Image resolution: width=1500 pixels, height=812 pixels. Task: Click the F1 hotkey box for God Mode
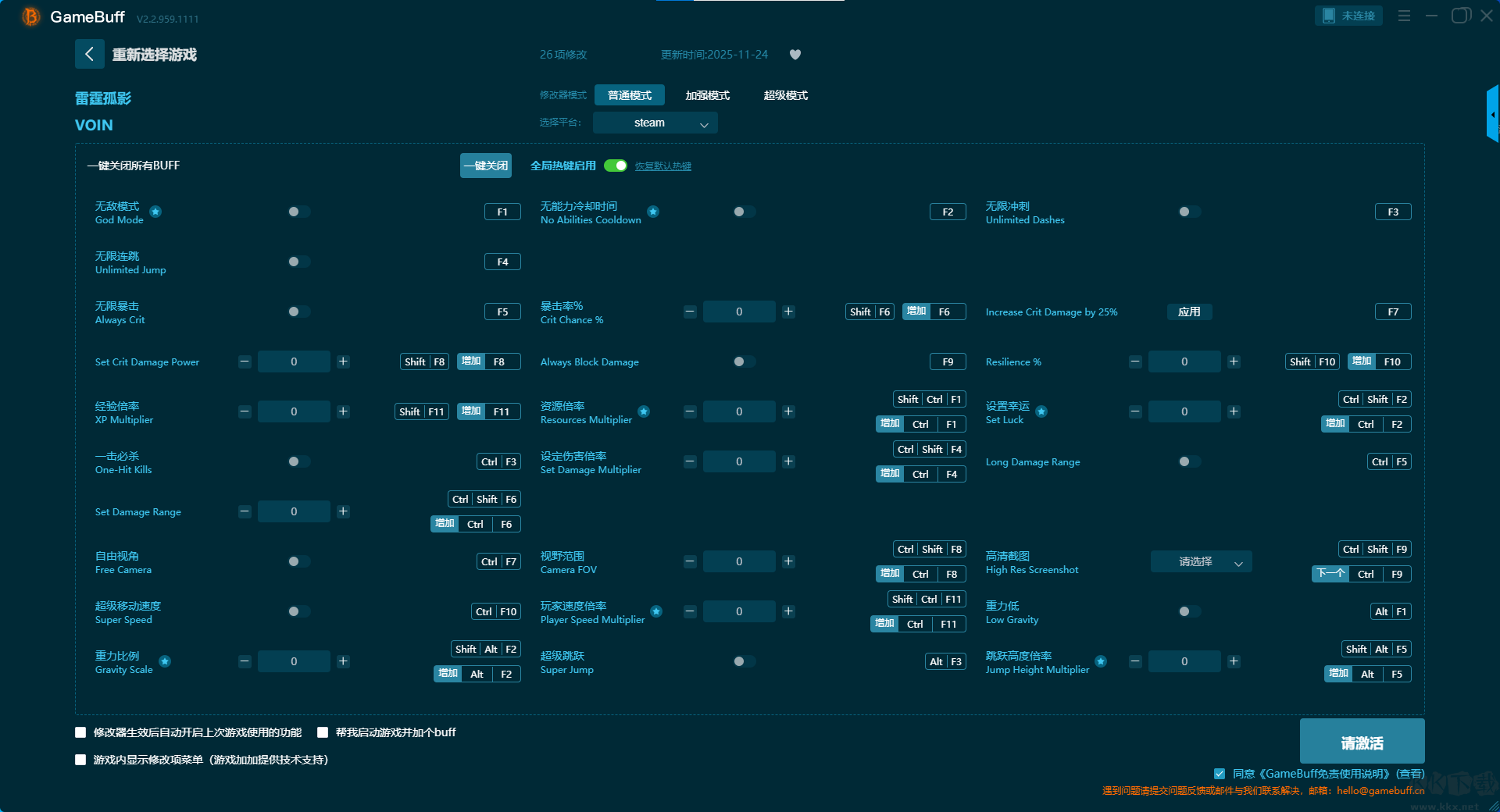coord(502,212)
